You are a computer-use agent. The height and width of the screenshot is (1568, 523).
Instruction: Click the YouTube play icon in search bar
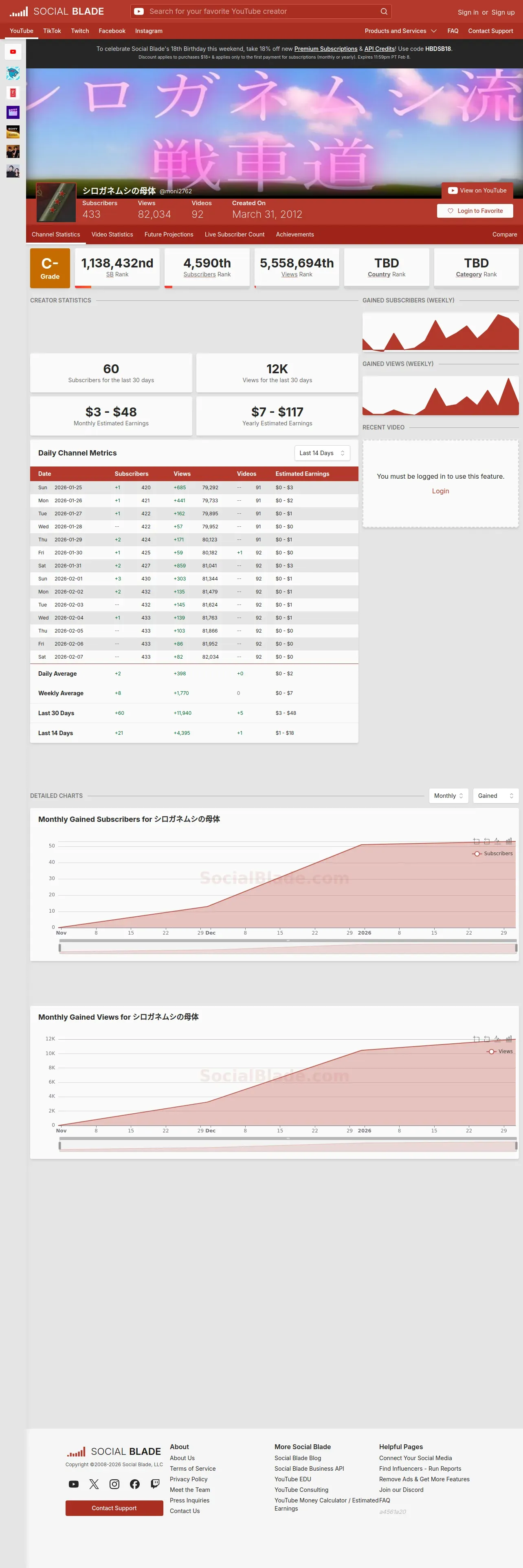[139, 11]
